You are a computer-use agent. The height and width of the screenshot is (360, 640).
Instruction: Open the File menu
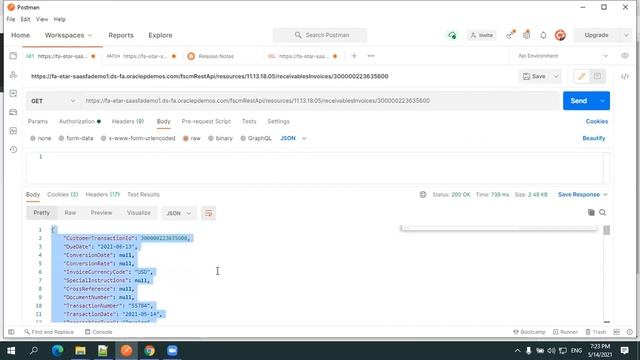coord(11,19)
